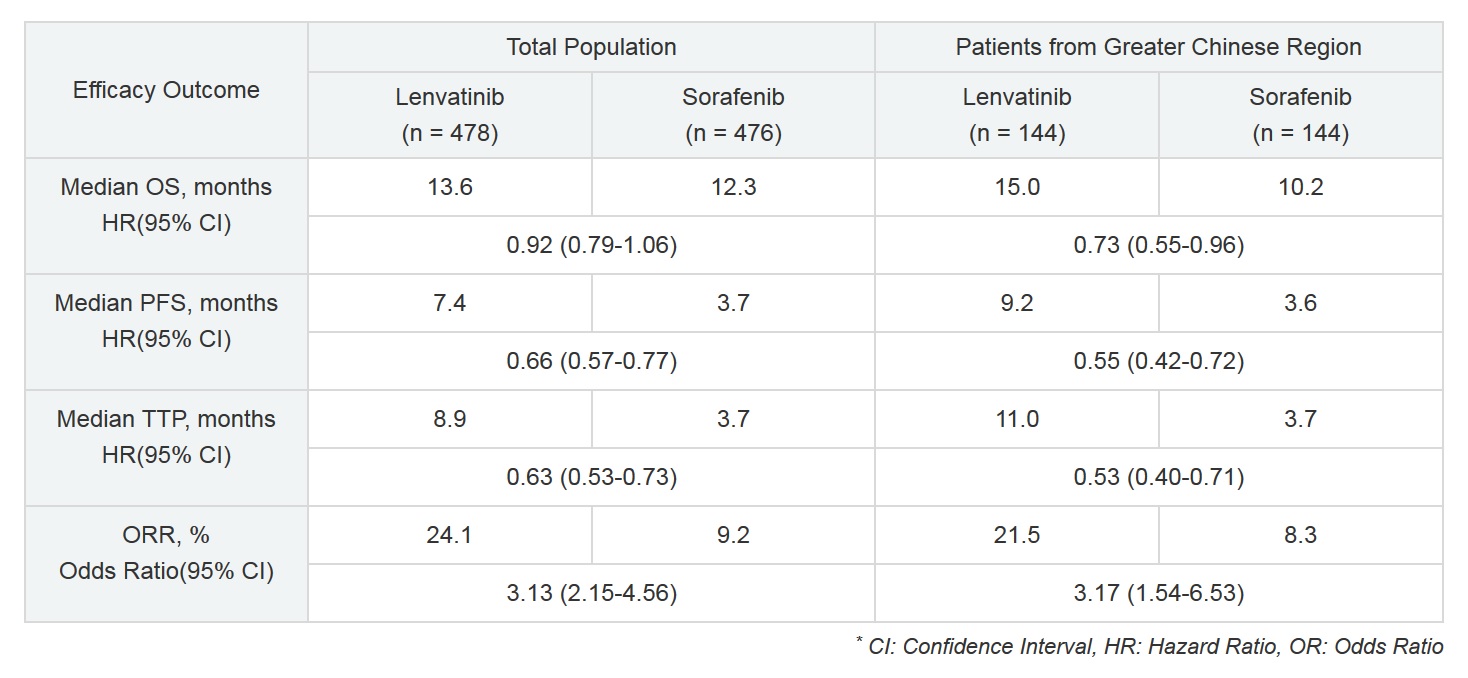This screenshot has width=1468, height=678.
Task: Select the ORR, % Odds Ratio row label
Action: 166,553
